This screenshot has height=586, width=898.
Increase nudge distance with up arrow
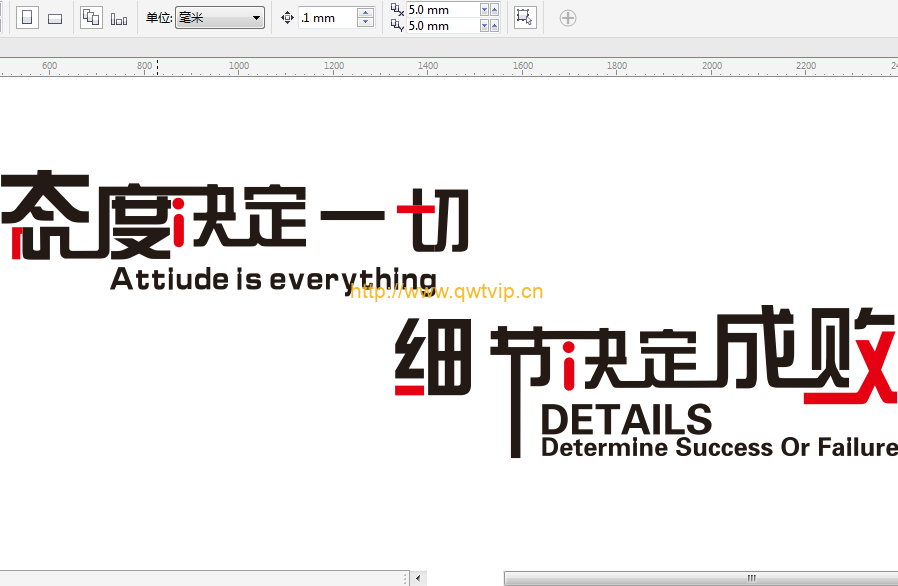pyautogui.click(x=365, y=13)
